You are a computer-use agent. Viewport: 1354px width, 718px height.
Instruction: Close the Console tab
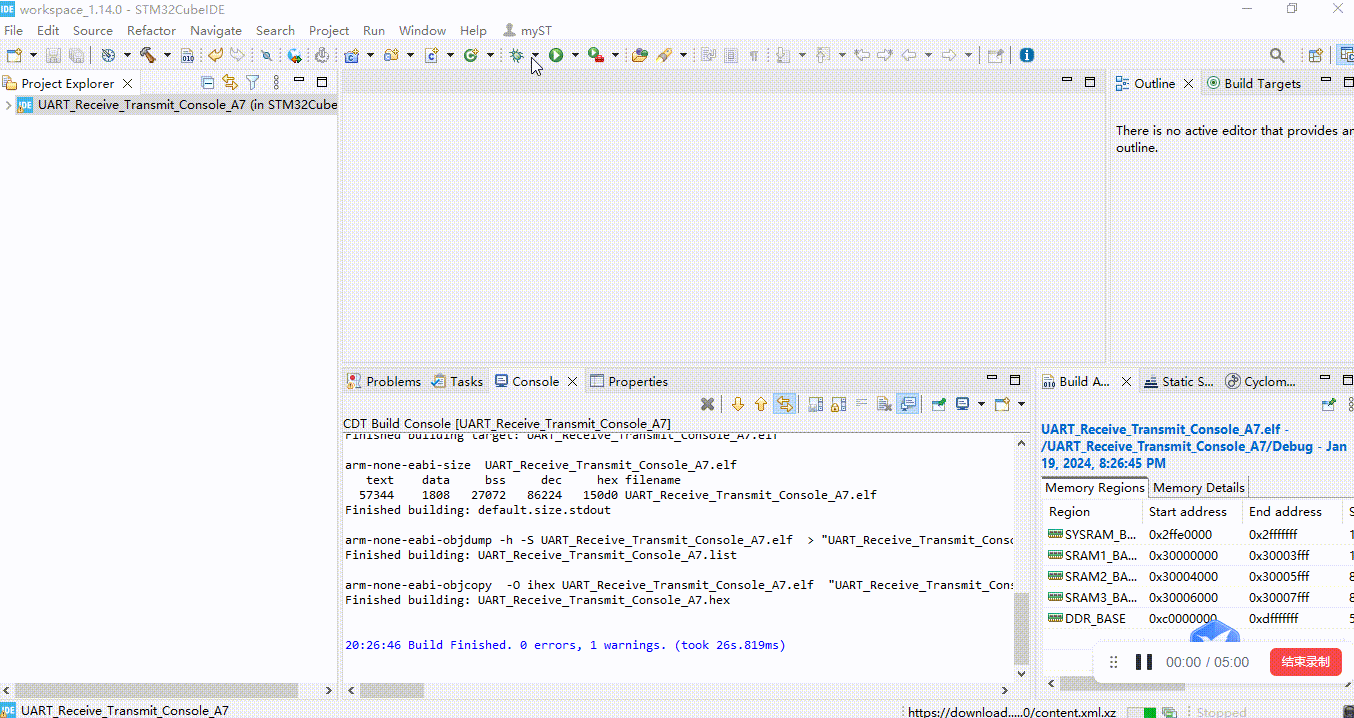pyautogui.click(x=573, y=381)
